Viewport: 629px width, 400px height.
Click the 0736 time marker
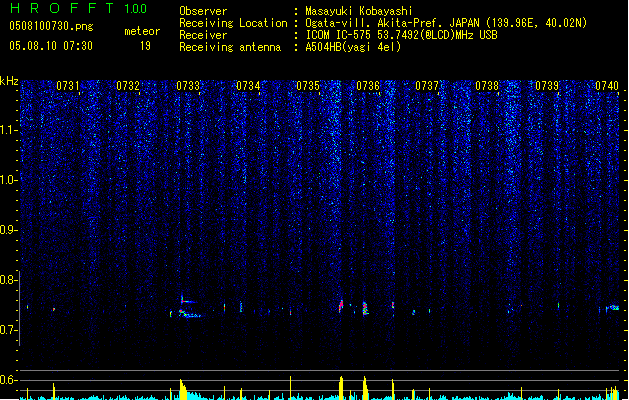(x=368, y=86)
